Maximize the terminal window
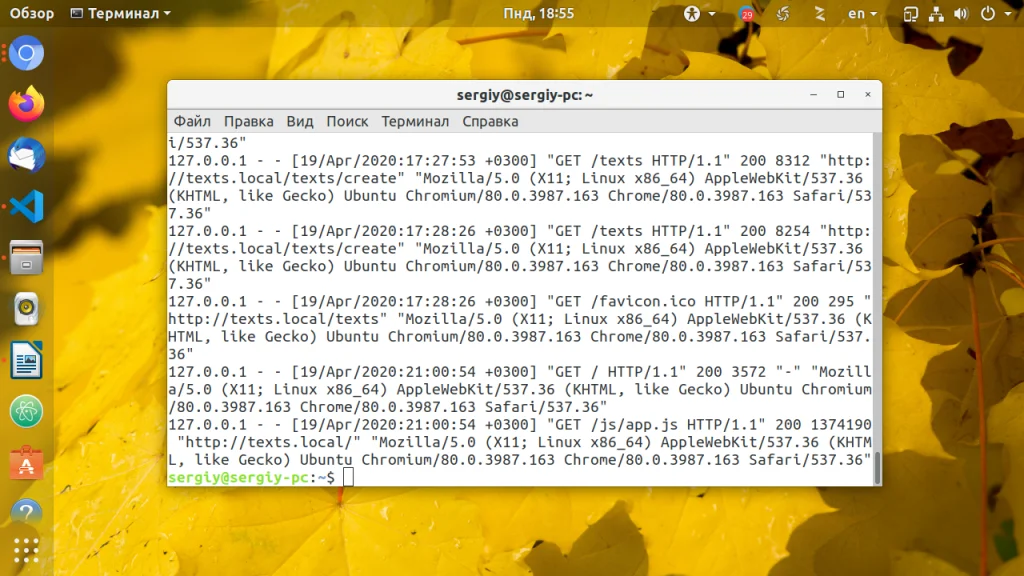The image size is (1024, 576). tap(840, 95)
